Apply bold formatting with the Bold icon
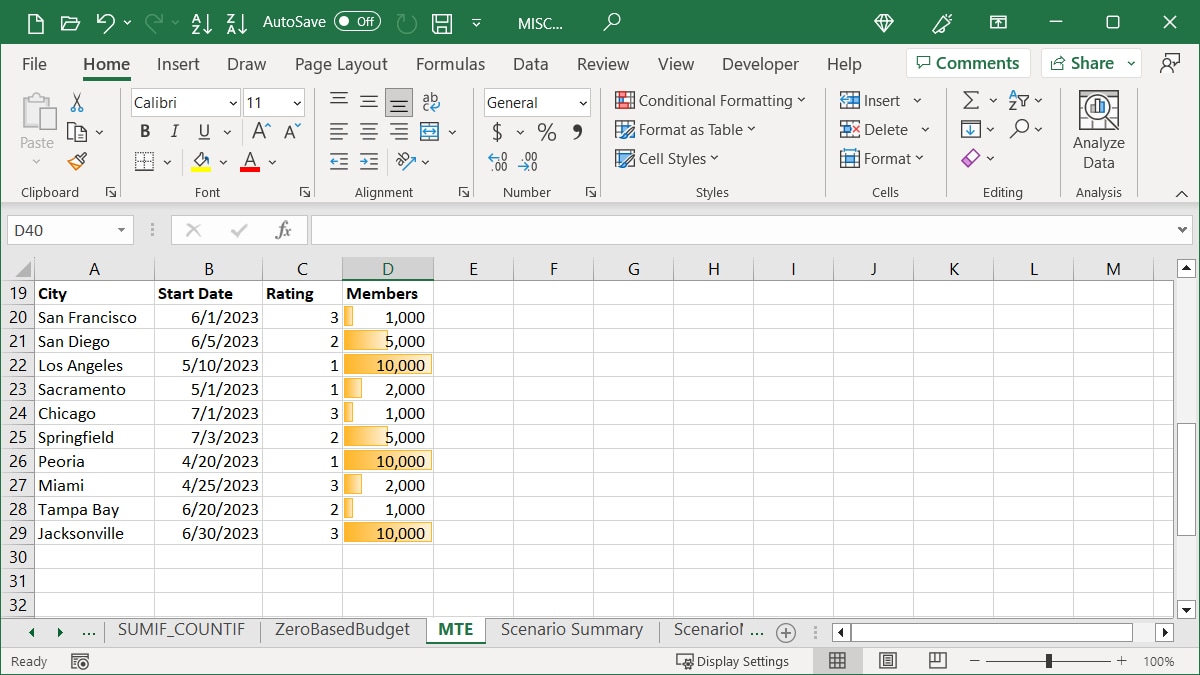 pyautogui.click(x=144, y=130)
